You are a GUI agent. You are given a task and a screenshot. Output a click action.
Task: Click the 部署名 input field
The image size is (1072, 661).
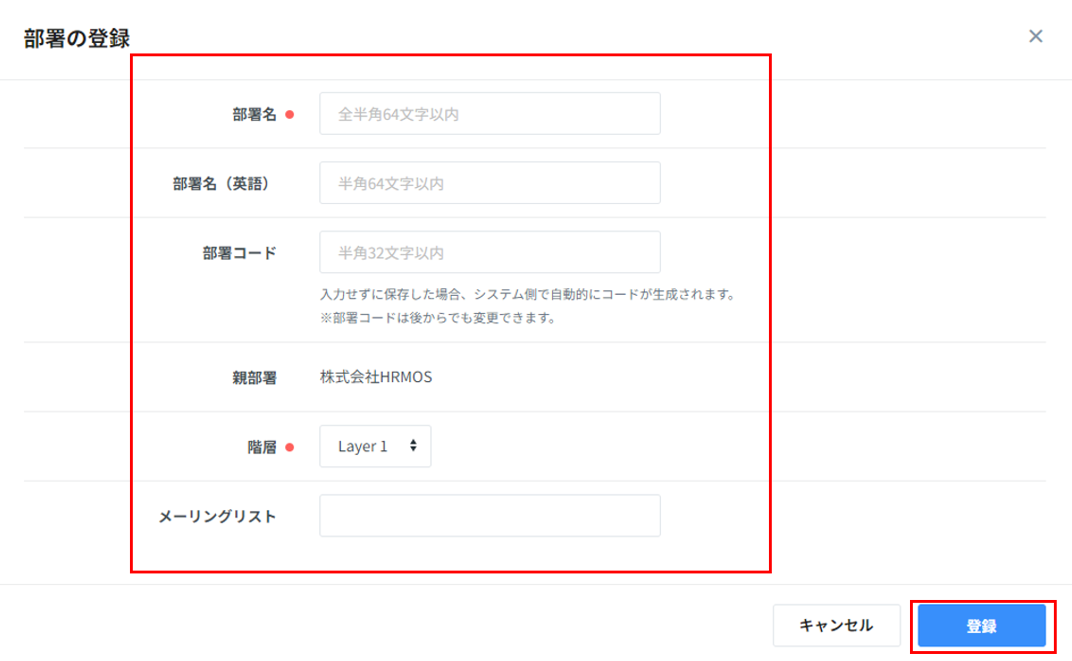[x=489, y=114]
